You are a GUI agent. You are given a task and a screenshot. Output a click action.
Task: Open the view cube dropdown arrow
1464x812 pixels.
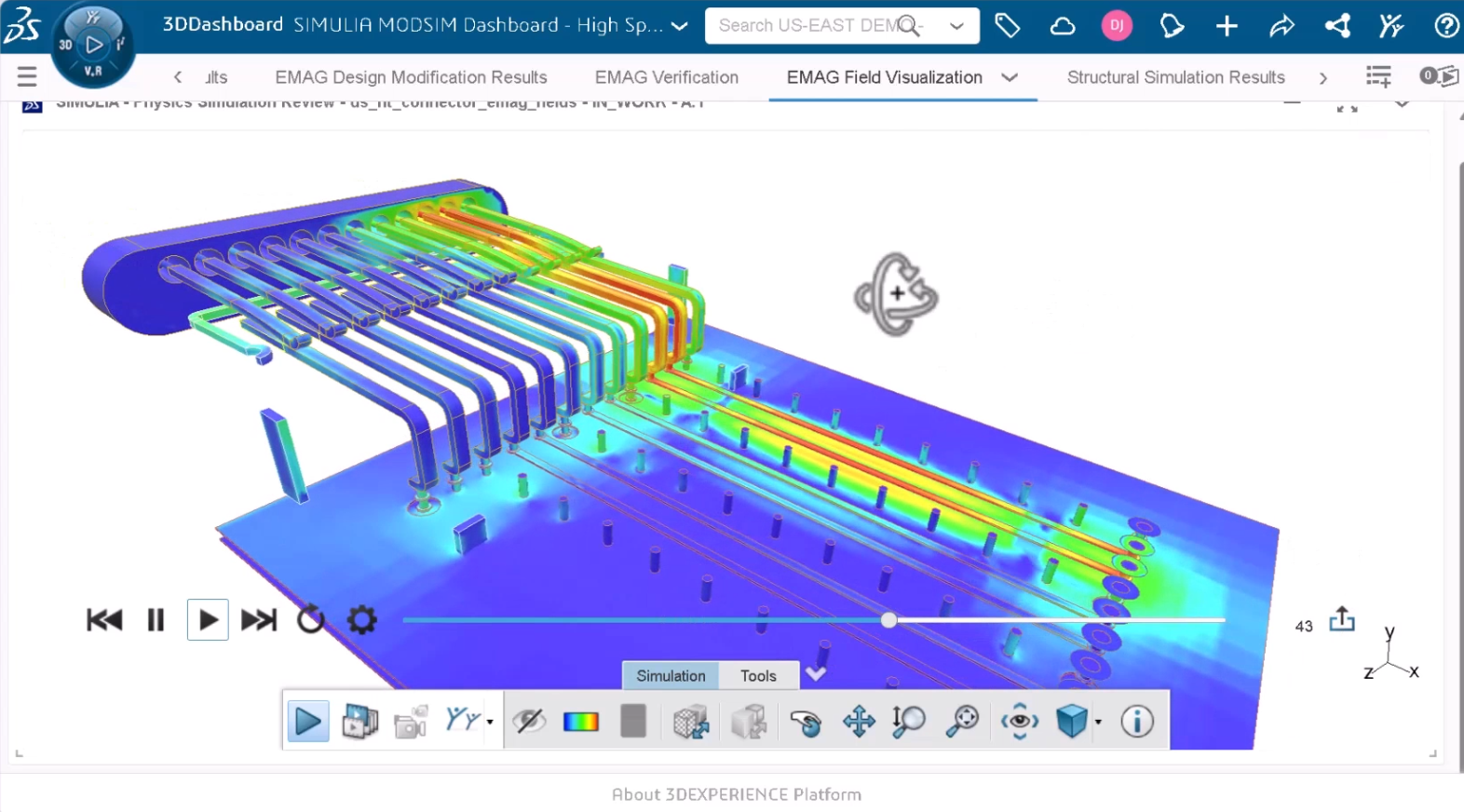click(1099, 722)
